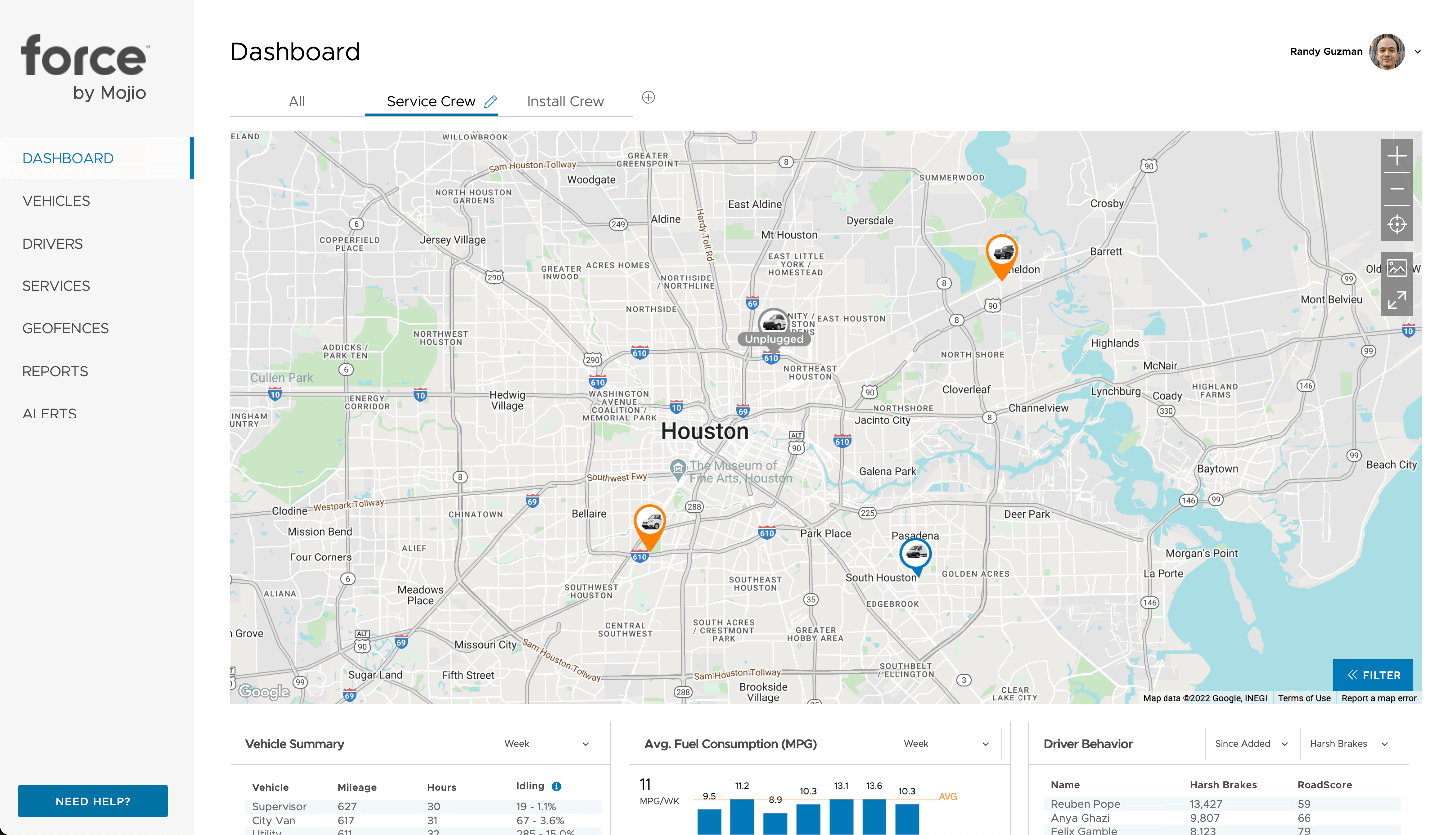Viewport: 1456px width, 835px height.
Task: Click the Supervisor vehicle row
Action: pyautogui.click(x=423, y=806)
